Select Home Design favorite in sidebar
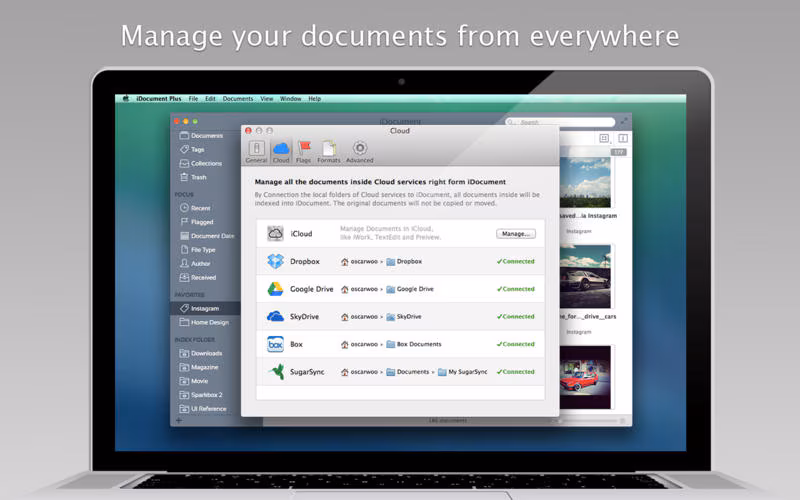800x500 pixels. pos(204,322)
